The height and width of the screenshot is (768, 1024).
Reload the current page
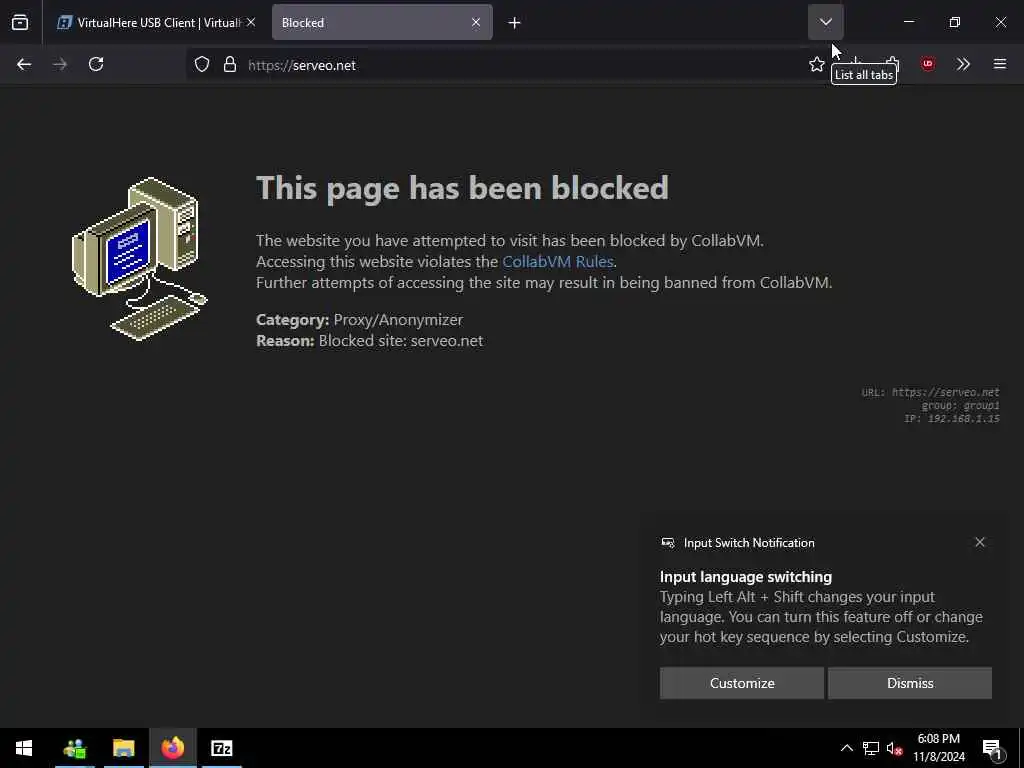(x=96, y=64)
